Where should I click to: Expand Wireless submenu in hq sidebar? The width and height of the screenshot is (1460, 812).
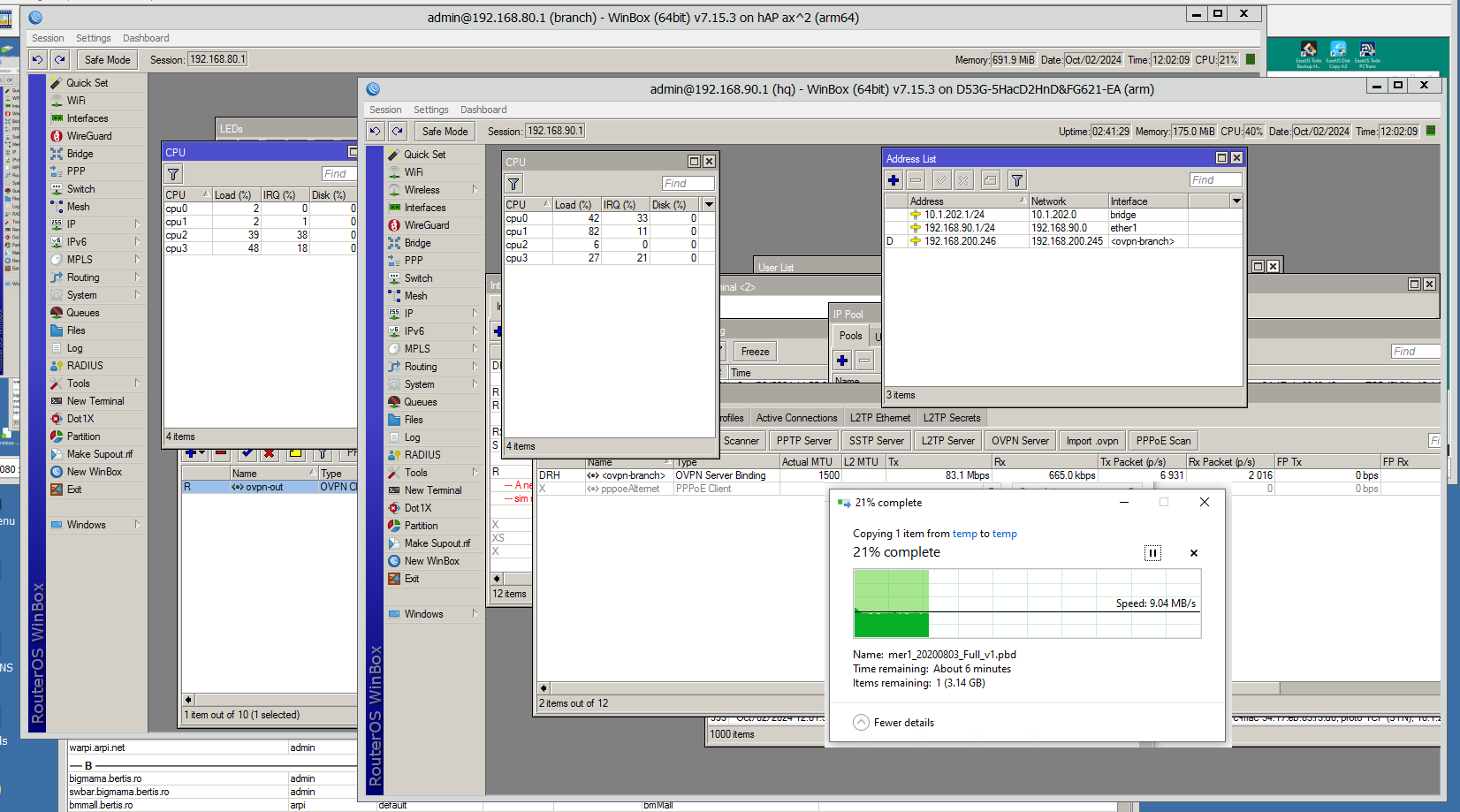point(475,190)
